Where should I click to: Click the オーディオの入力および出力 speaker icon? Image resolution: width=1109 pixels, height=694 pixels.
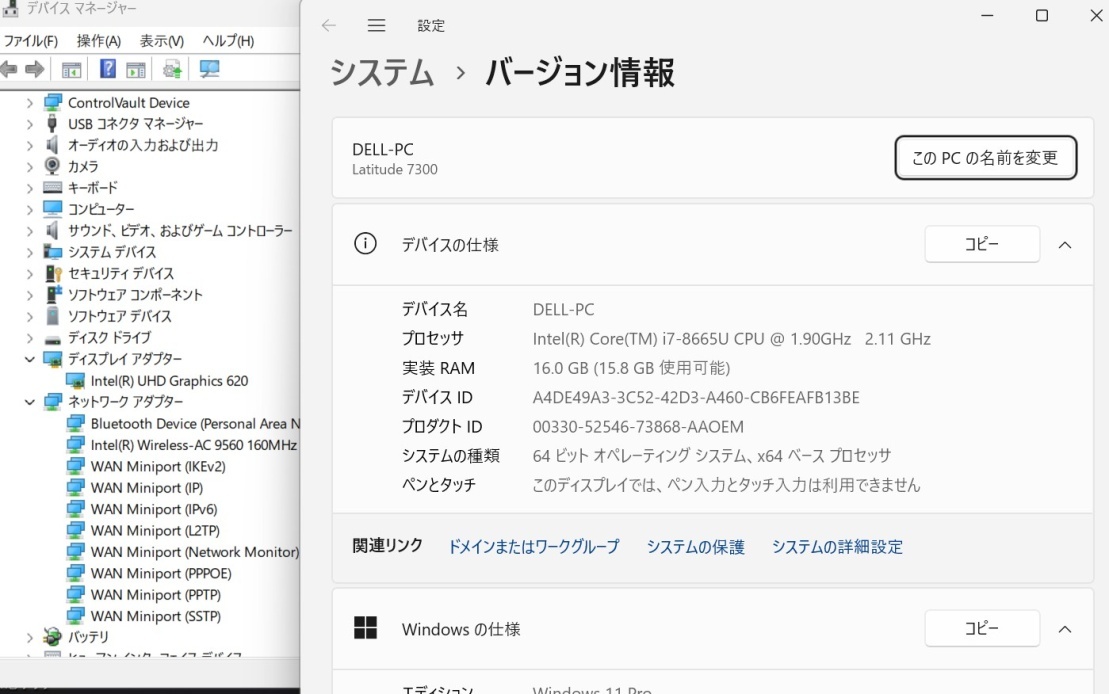point(52,144)
